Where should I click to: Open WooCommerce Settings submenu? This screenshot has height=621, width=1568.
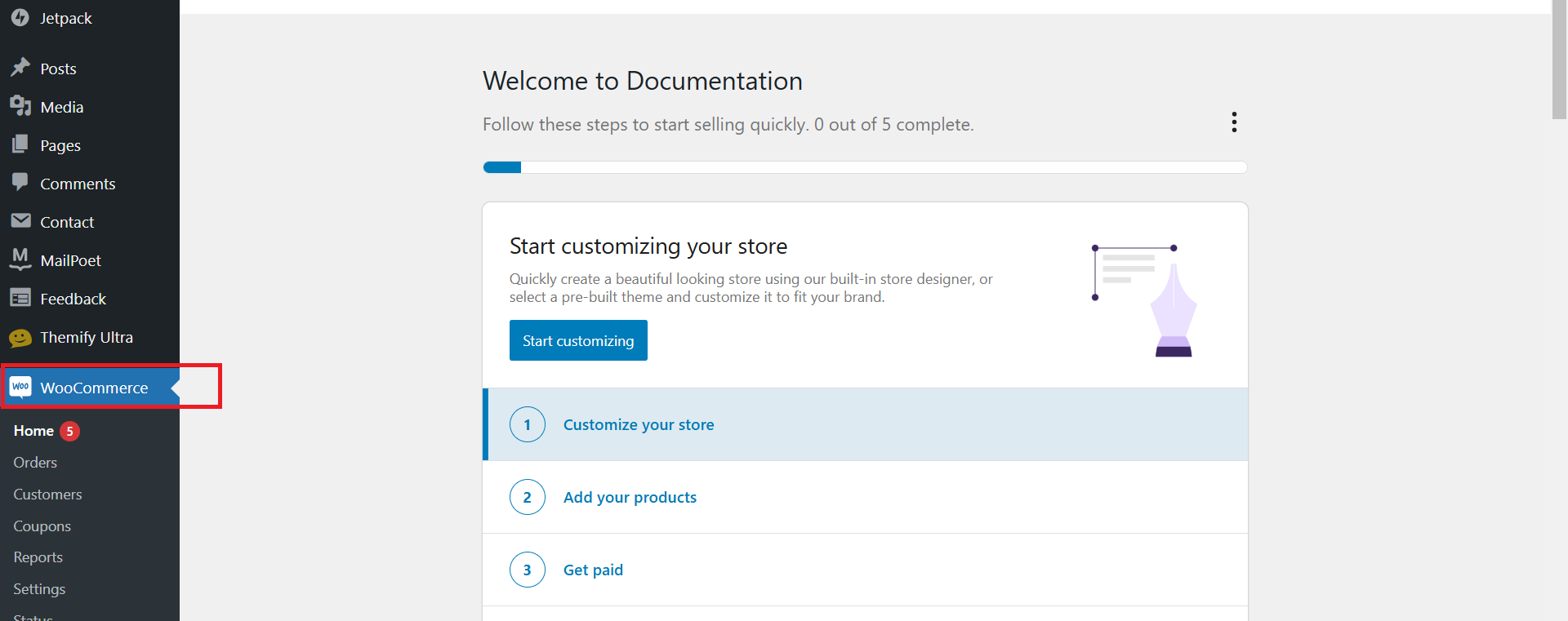coord(39,589)
